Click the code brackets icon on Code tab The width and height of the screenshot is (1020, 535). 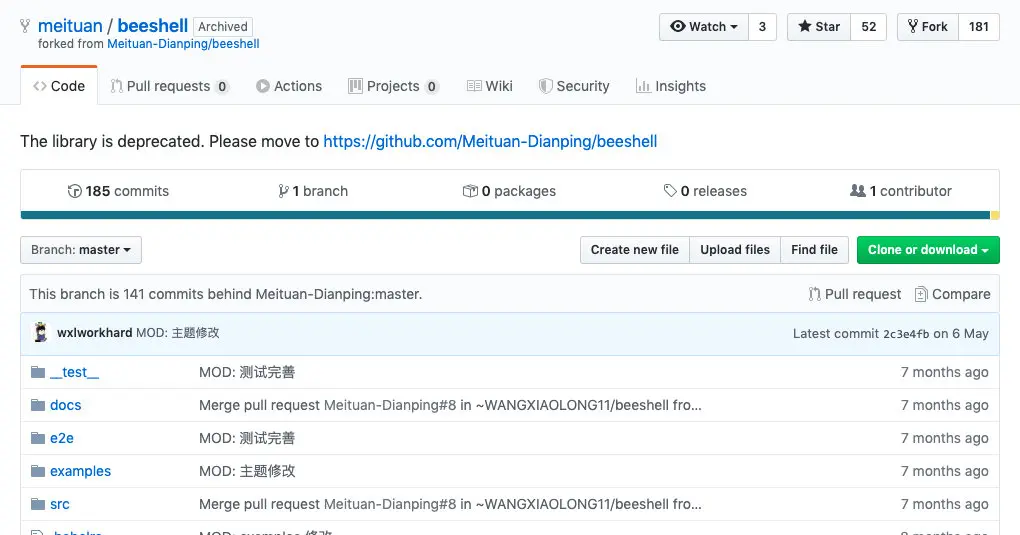[40, 86]
